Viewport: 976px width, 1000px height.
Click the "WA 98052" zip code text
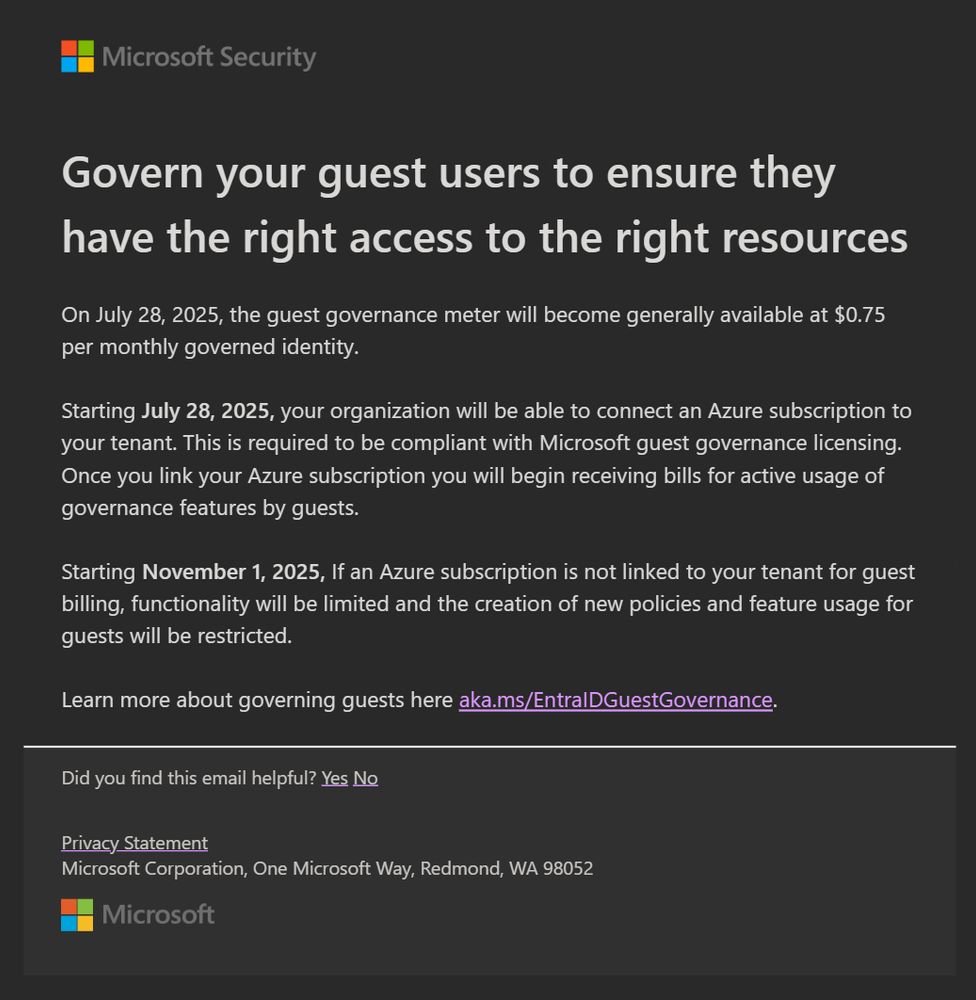[551, 869]
